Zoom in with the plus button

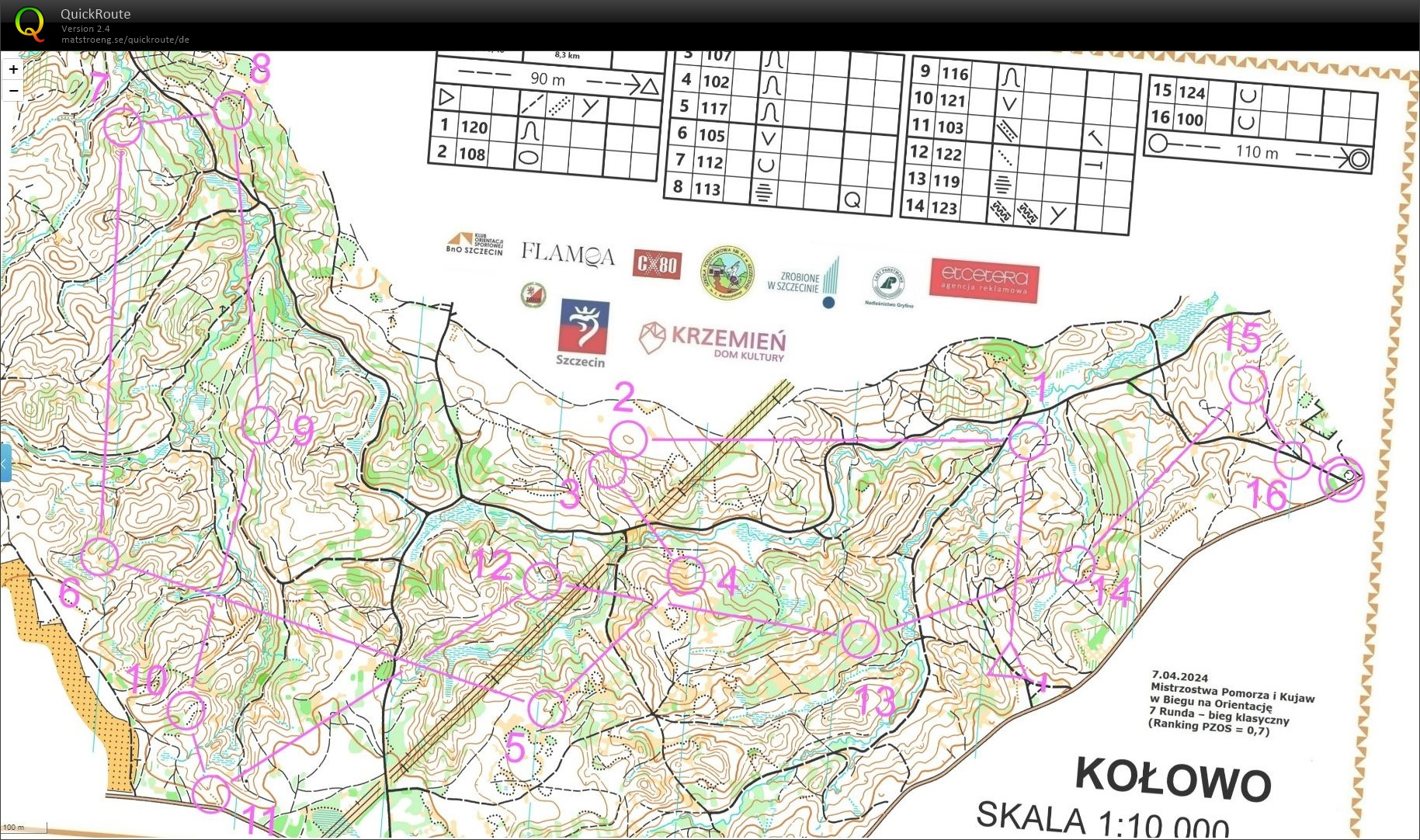(13, 70)
